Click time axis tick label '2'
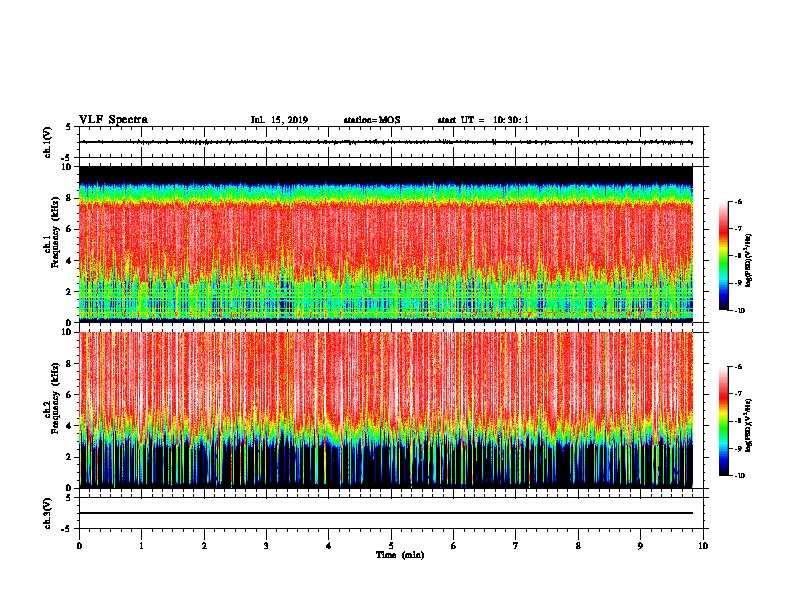Image resolution: width=792 pixels, height=612 pixels. point(204,546)
